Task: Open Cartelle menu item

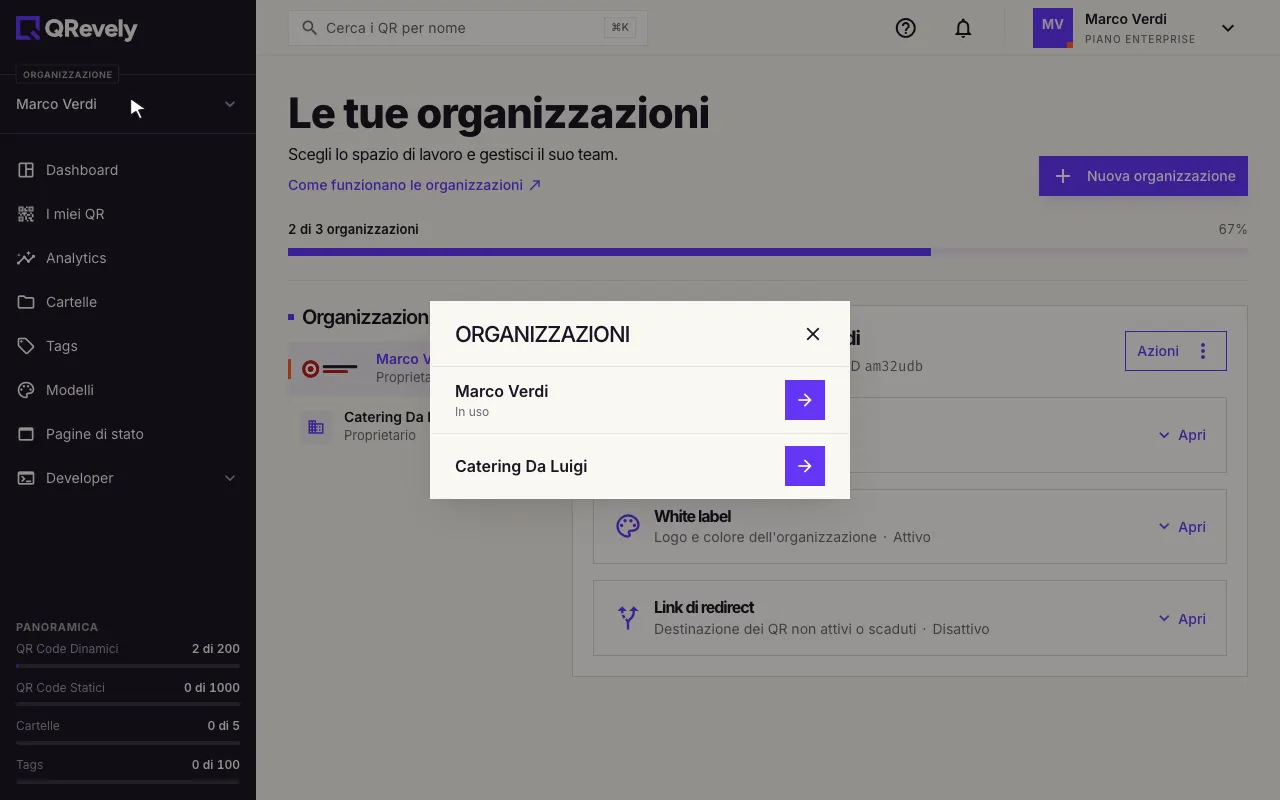Action: coord(128,302)
